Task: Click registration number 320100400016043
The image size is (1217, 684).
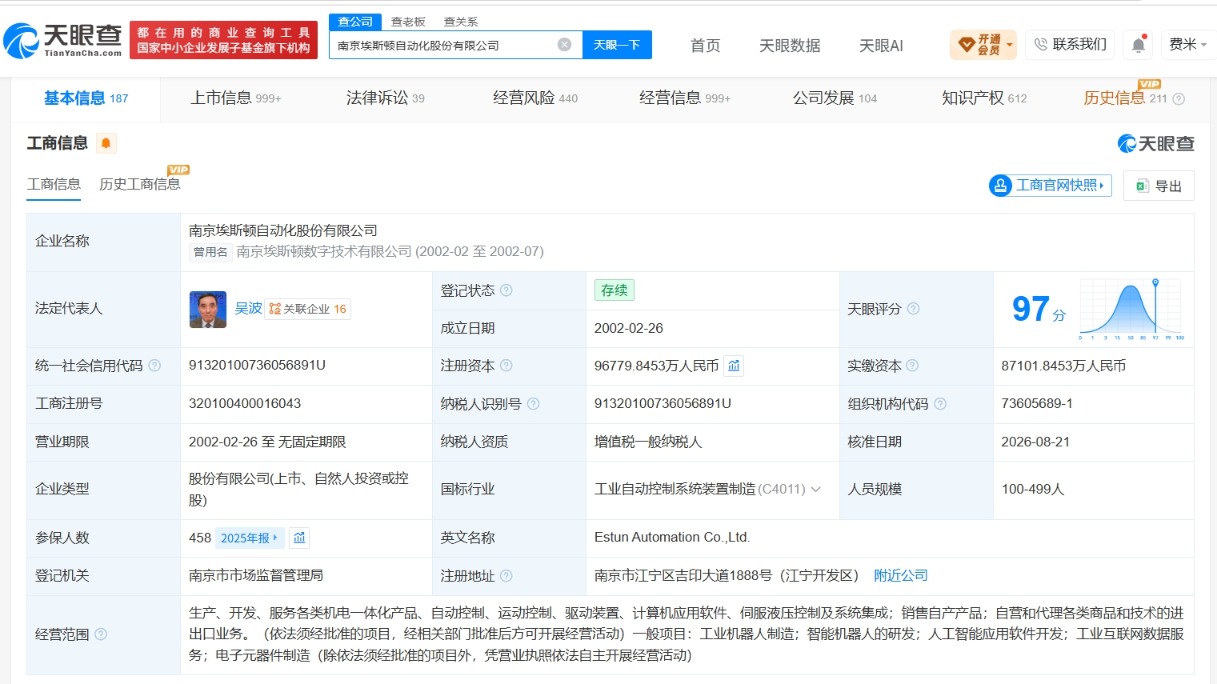Action: [x=245, y=404]
